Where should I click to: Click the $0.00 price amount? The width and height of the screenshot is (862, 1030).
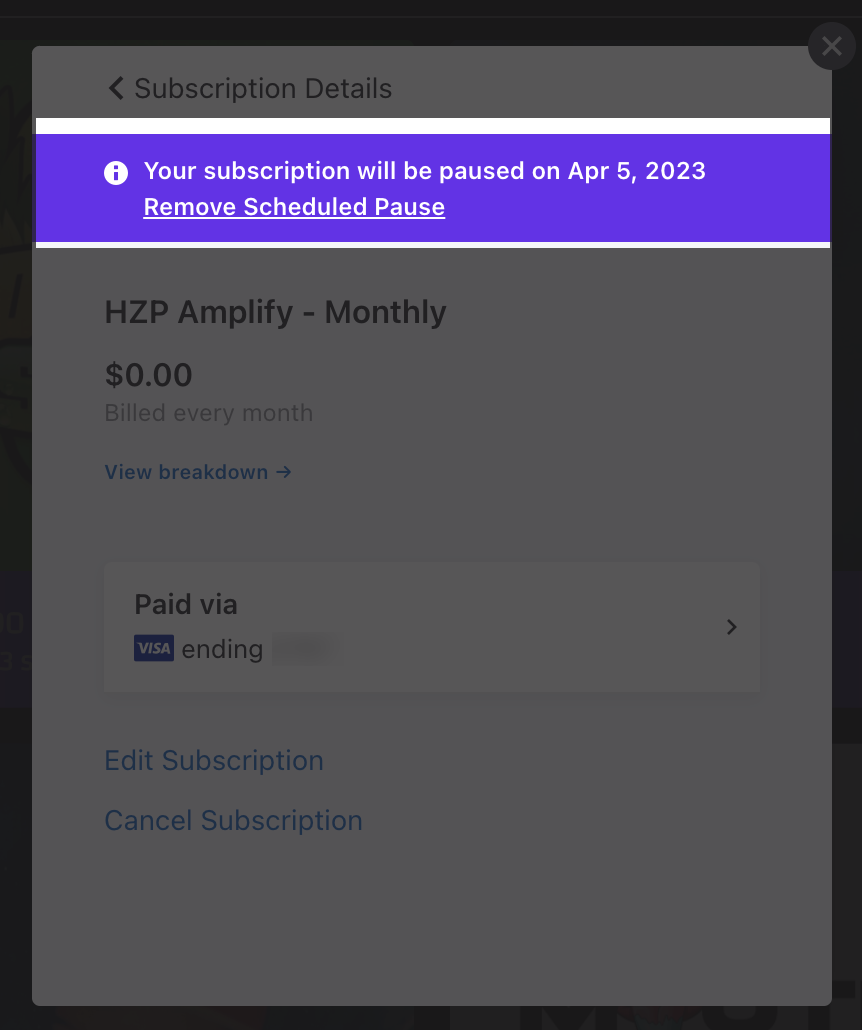pyautogui.click(x=148, y=375)
